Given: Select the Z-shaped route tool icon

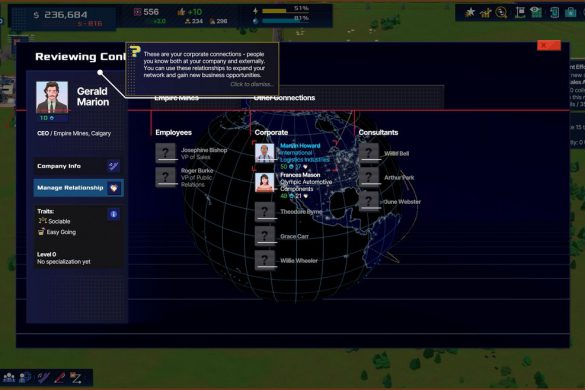Looking at the screenshot, I should (x=76, y=378).
